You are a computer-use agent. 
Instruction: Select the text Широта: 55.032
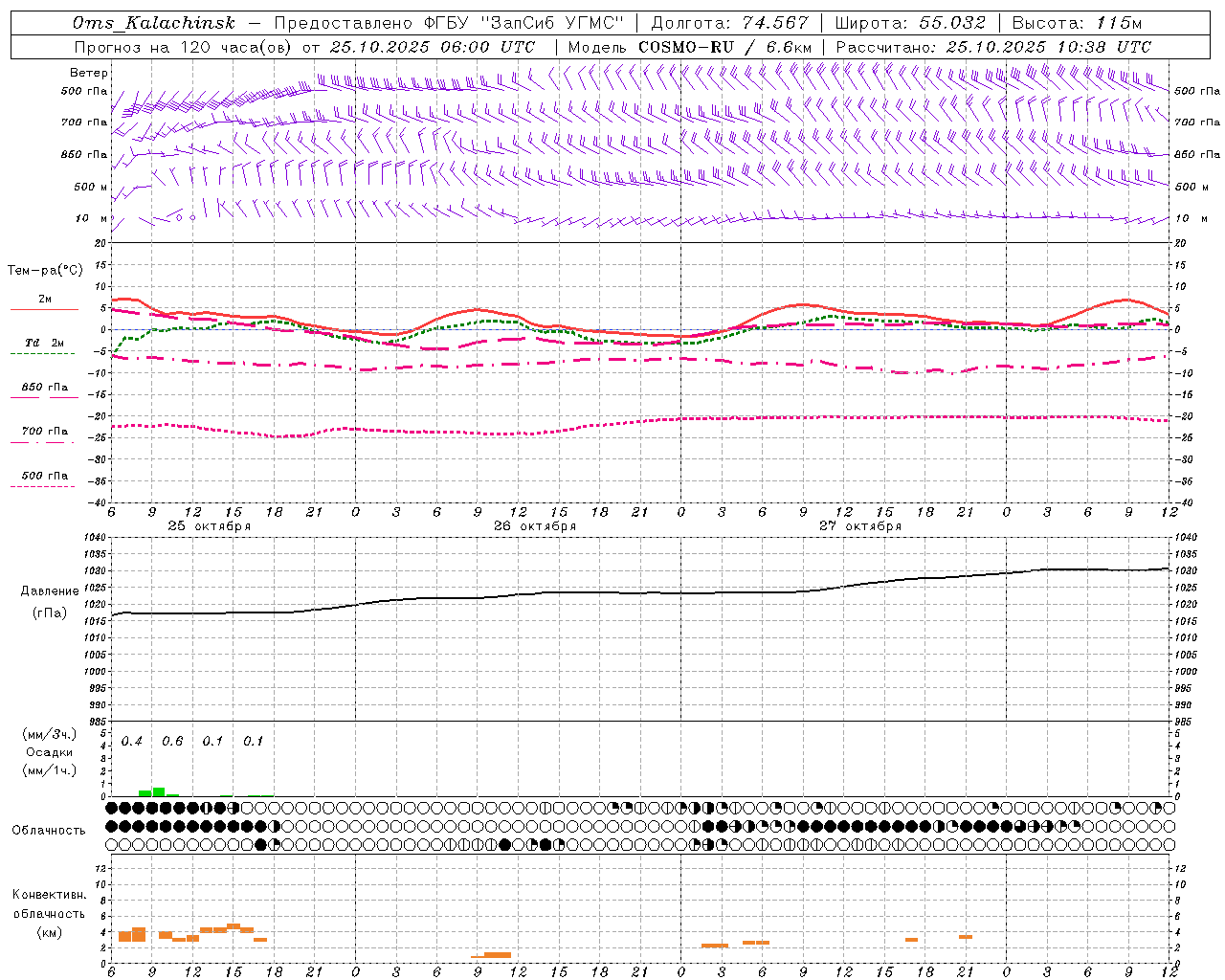click(910, 23)
